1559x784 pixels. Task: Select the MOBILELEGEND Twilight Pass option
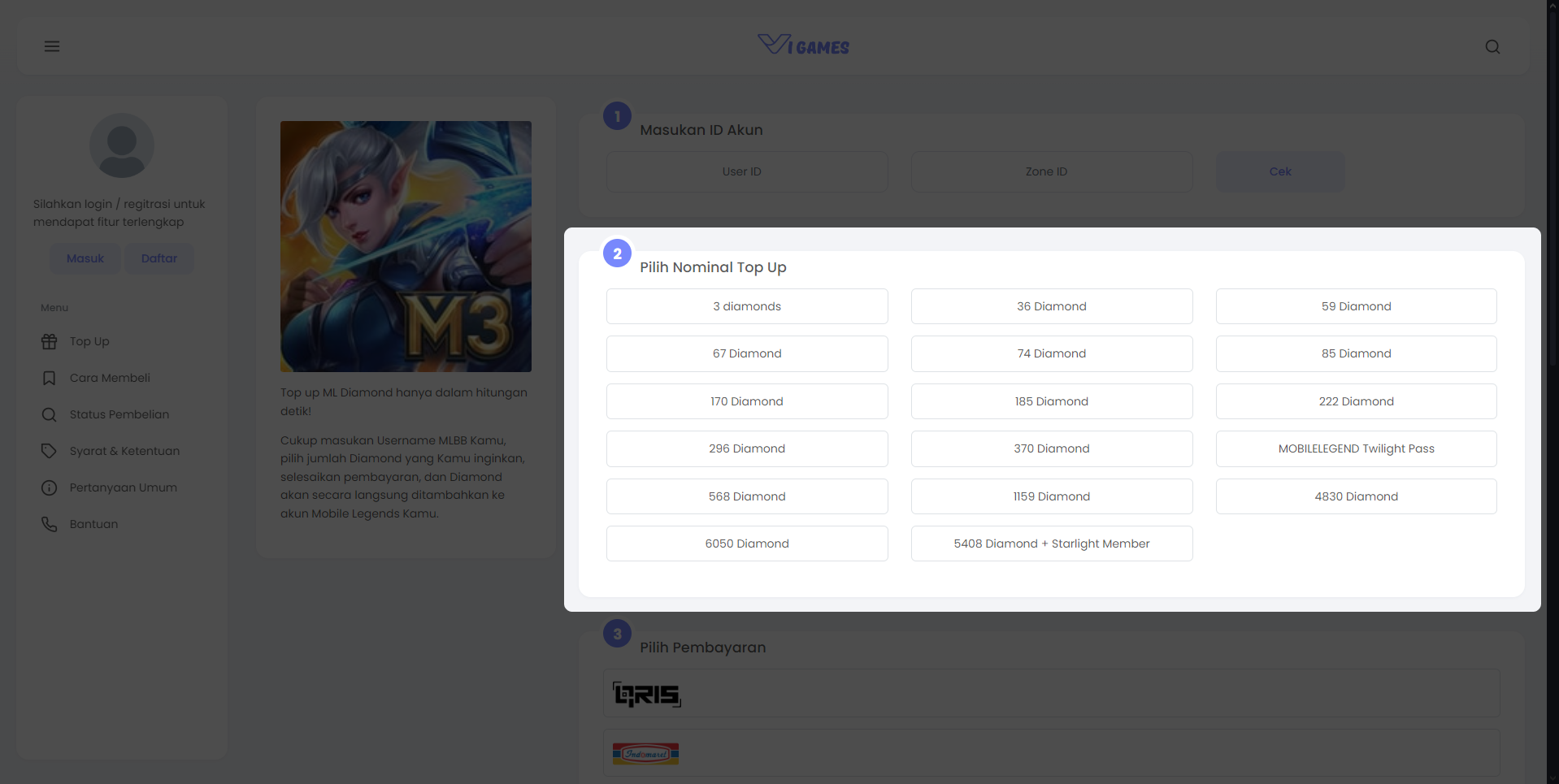pyautogui.click(x=1357, y=448)
